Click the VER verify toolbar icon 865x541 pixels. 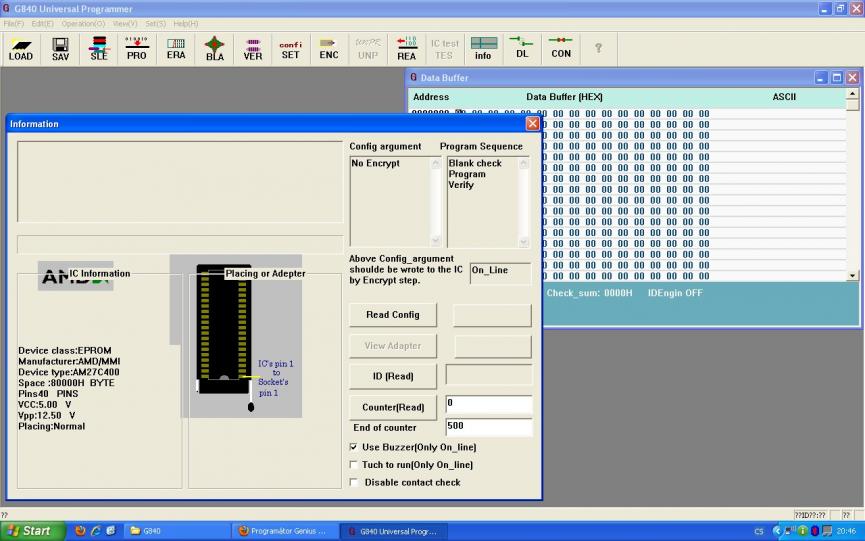253,49
